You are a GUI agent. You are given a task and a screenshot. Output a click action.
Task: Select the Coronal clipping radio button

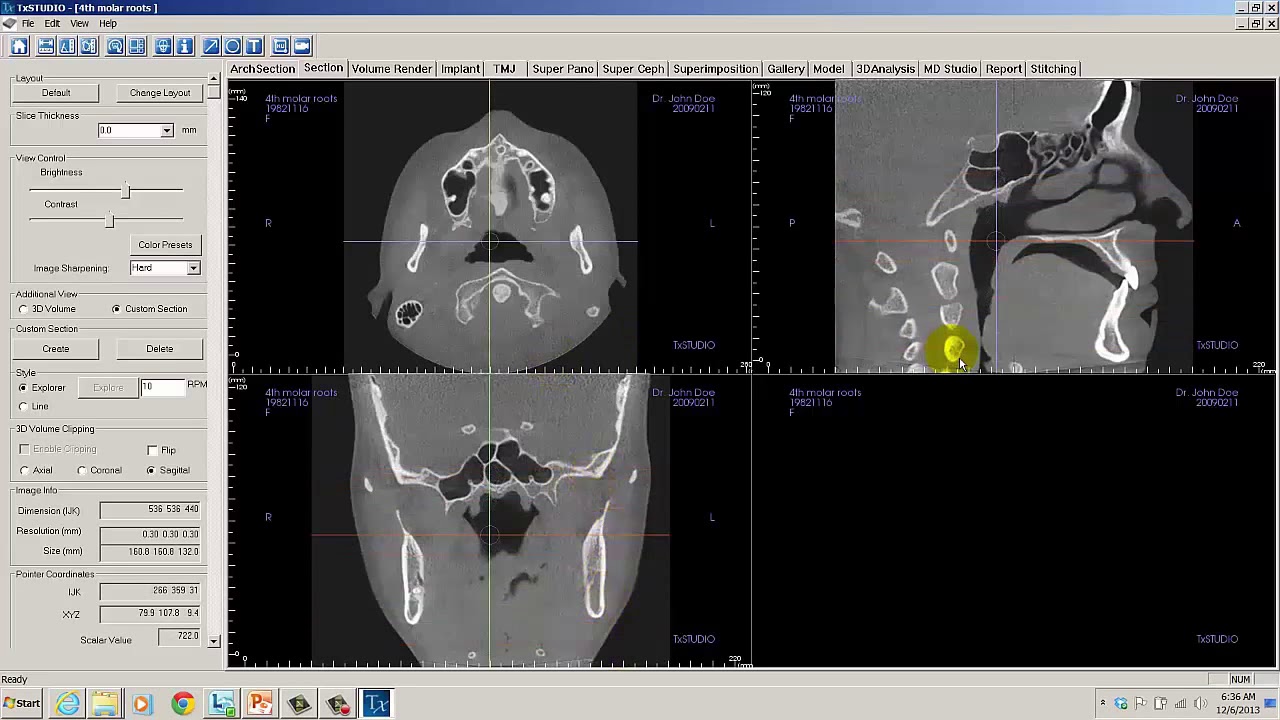coord(82,470)
